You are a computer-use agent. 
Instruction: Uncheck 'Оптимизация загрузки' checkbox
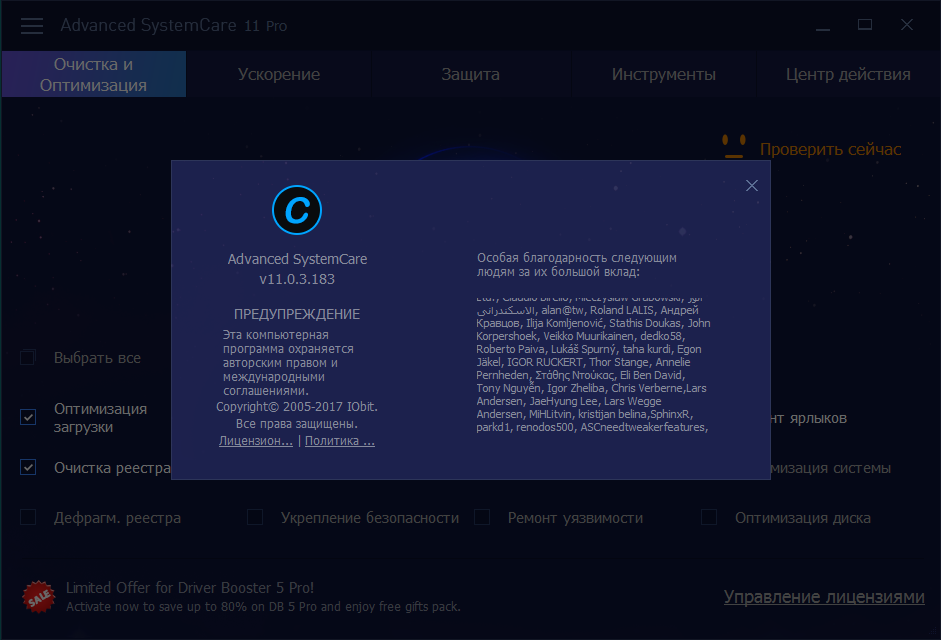(x=28, y=417)
